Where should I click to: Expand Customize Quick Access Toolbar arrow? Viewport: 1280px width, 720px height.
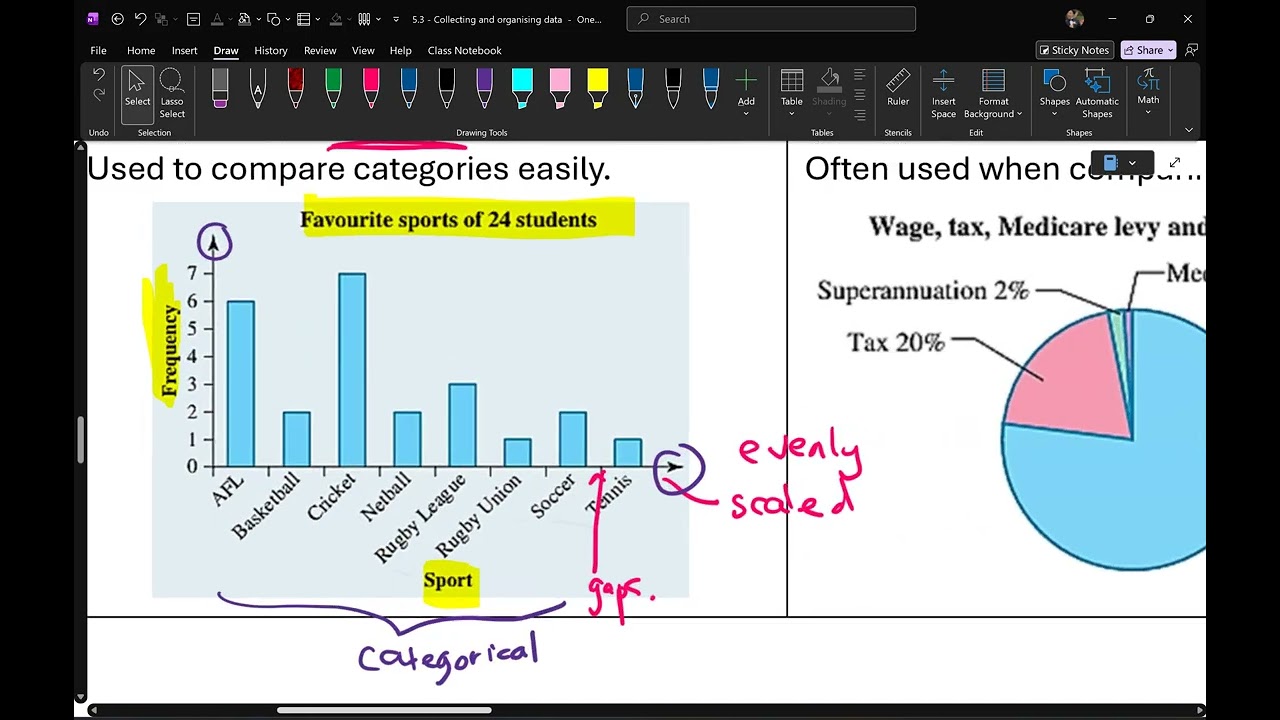[396, 19]
